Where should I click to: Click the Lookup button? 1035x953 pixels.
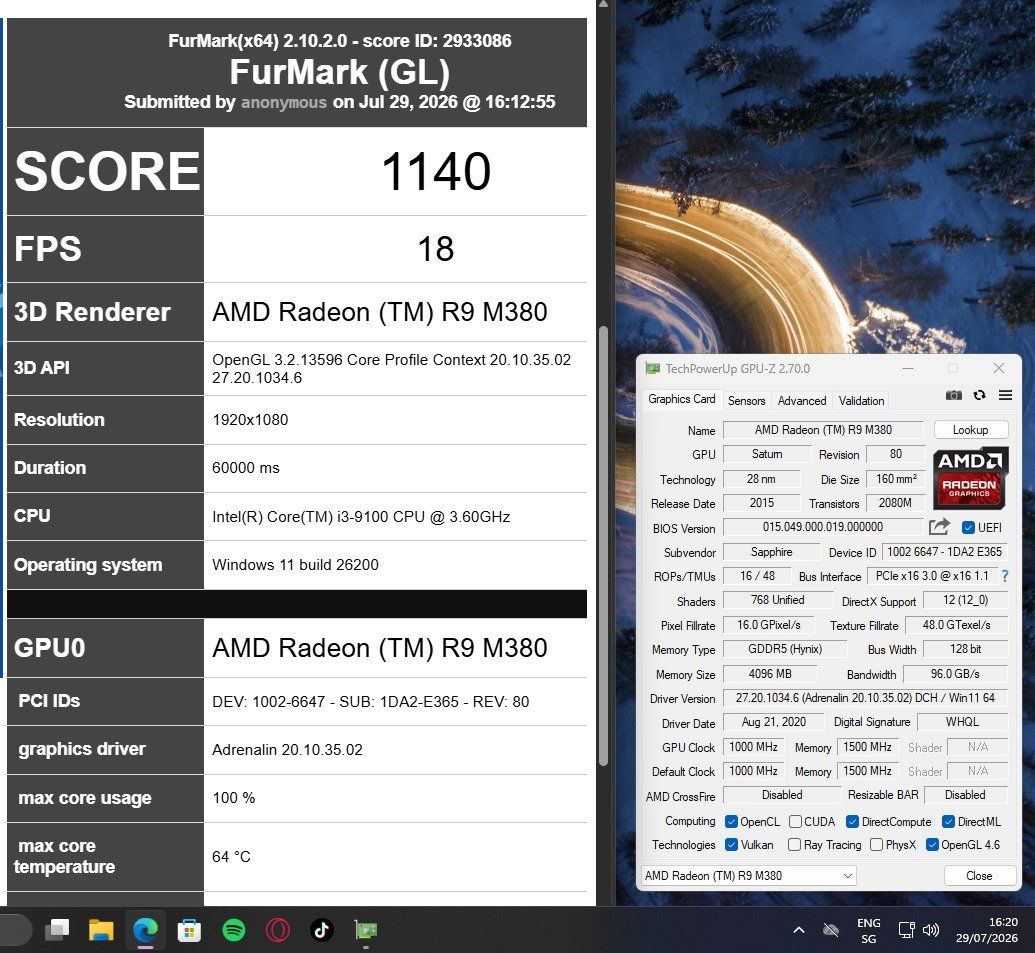click(970, 430)
